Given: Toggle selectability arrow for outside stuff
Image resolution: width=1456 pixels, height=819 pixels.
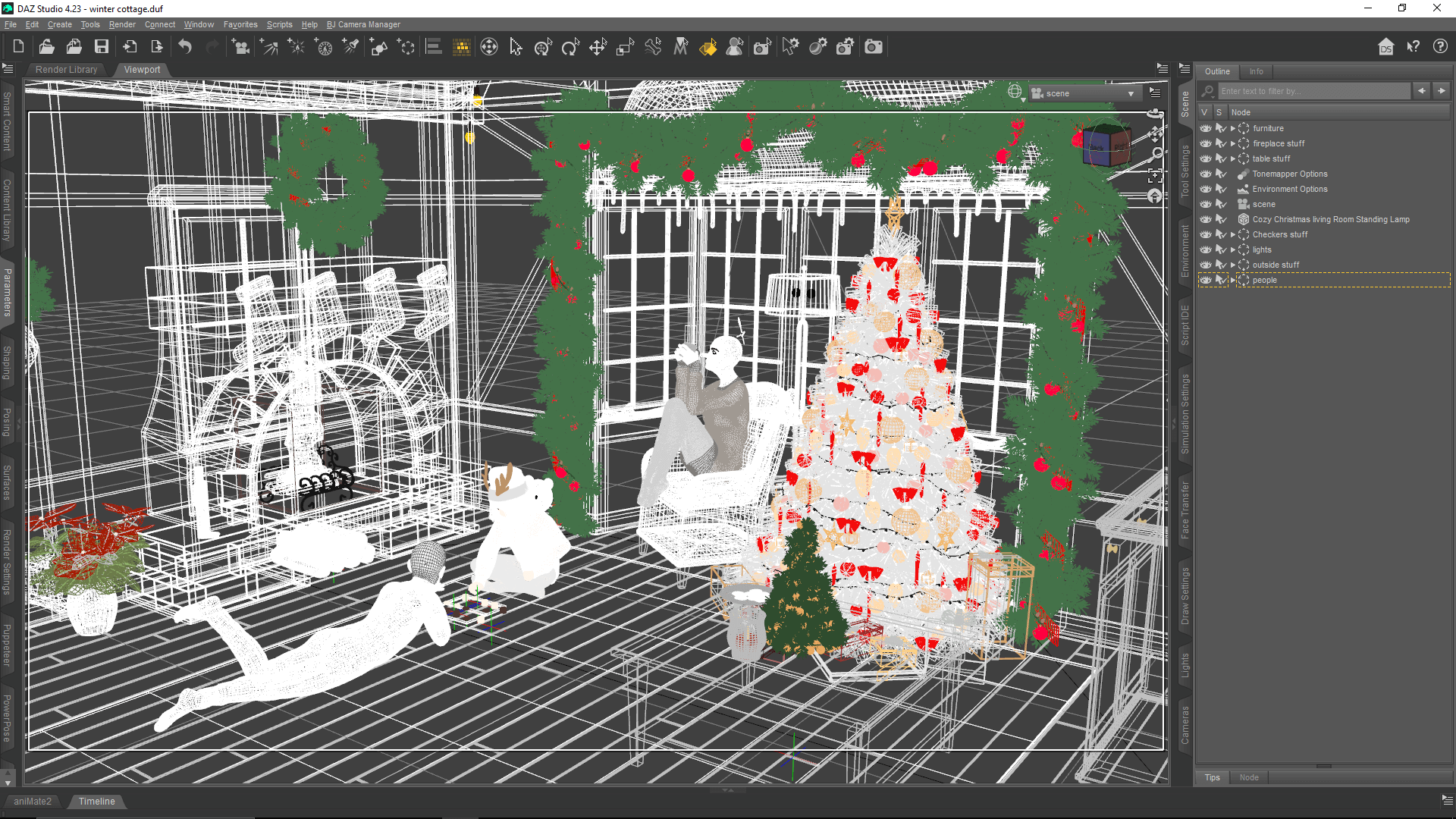Looking at the screenshot, I should 1221,265.
